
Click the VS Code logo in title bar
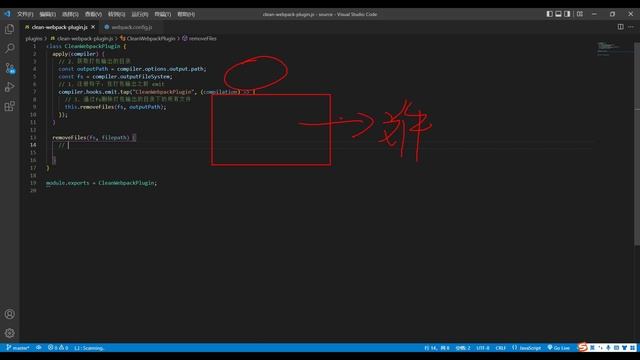click(x=7, y=14)
